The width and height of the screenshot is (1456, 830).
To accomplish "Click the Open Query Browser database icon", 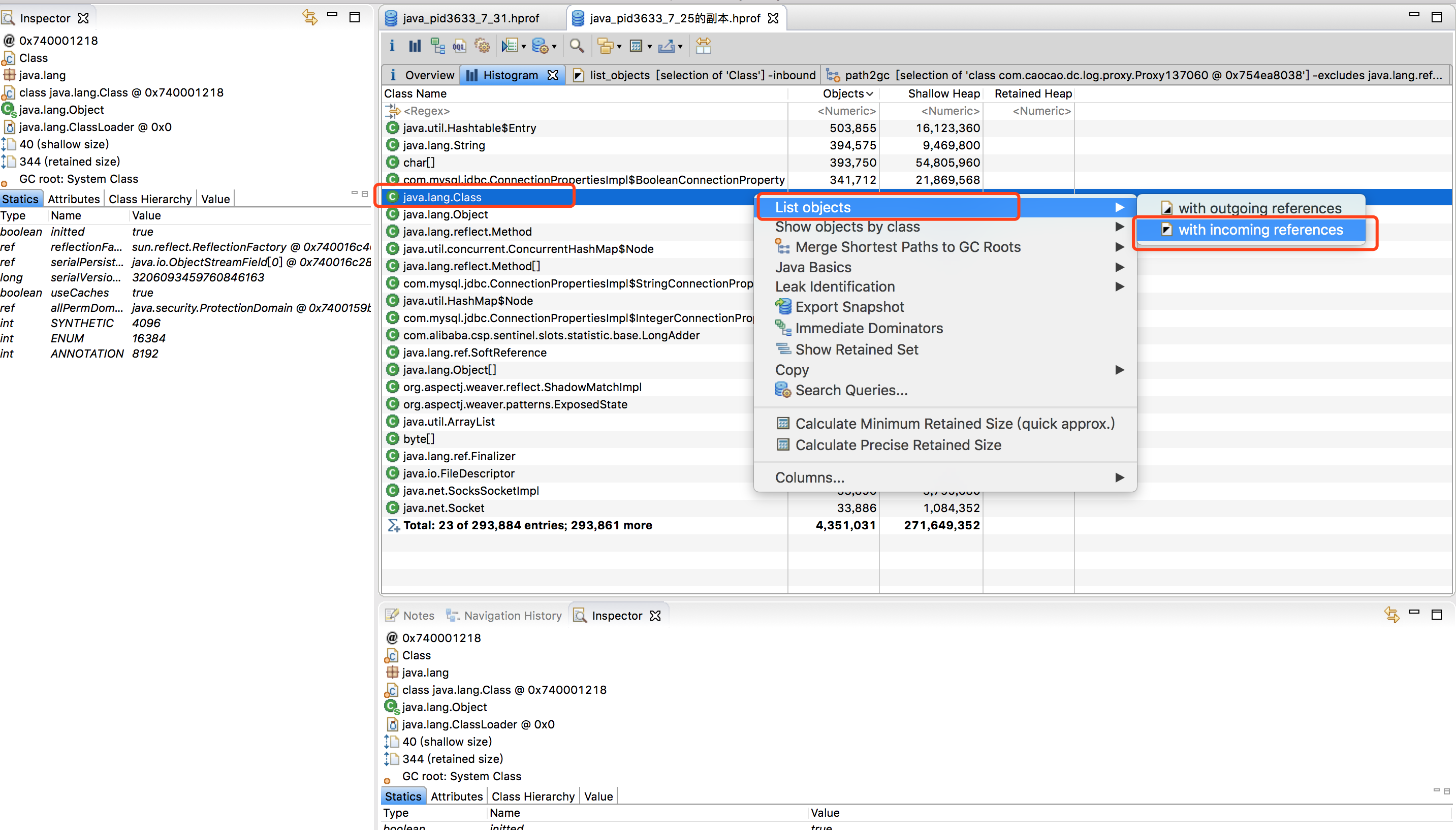I will (540, 46).
